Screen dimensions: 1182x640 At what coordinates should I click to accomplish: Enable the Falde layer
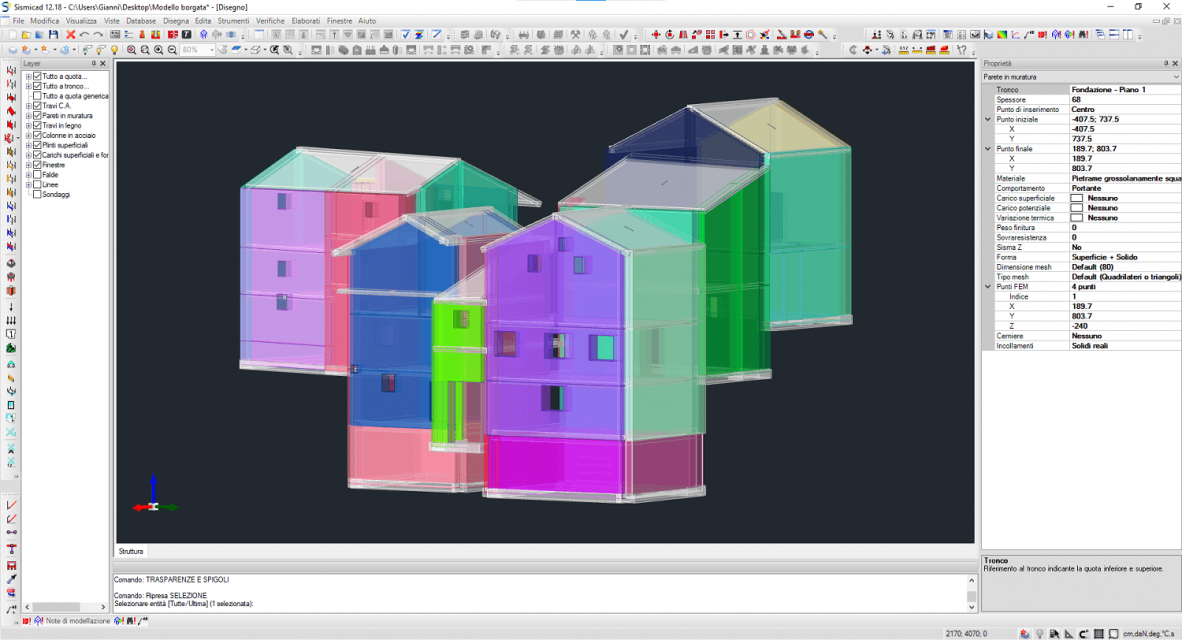pyautogui.click(x=36, y=174)
